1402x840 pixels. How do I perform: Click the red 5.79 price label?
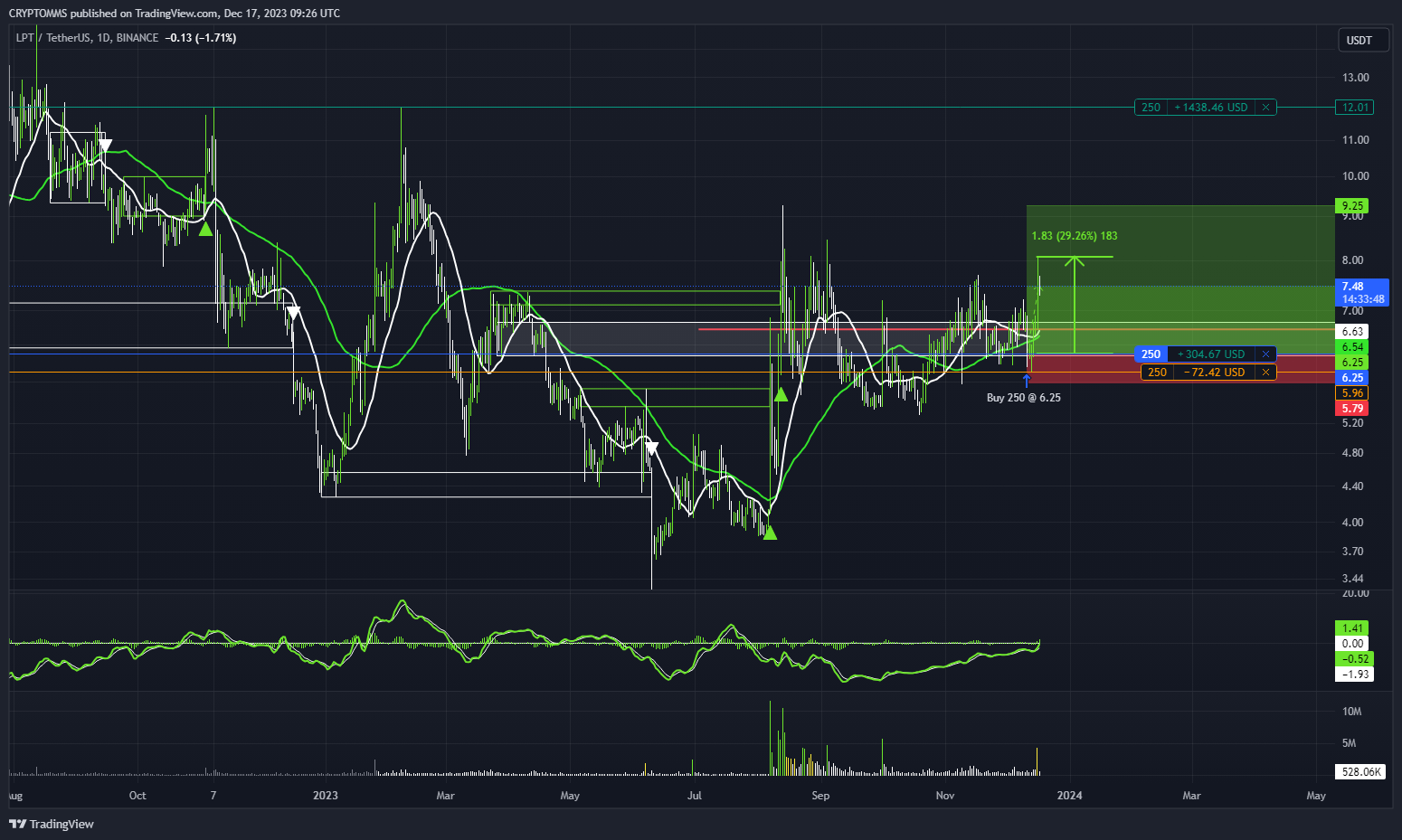click(1352, 409)
